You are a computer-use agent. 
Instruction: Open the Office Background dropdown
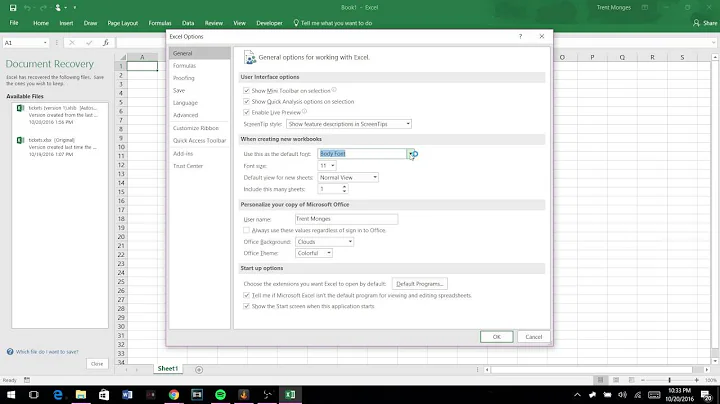pyautogui.click(x=324, y=241)
